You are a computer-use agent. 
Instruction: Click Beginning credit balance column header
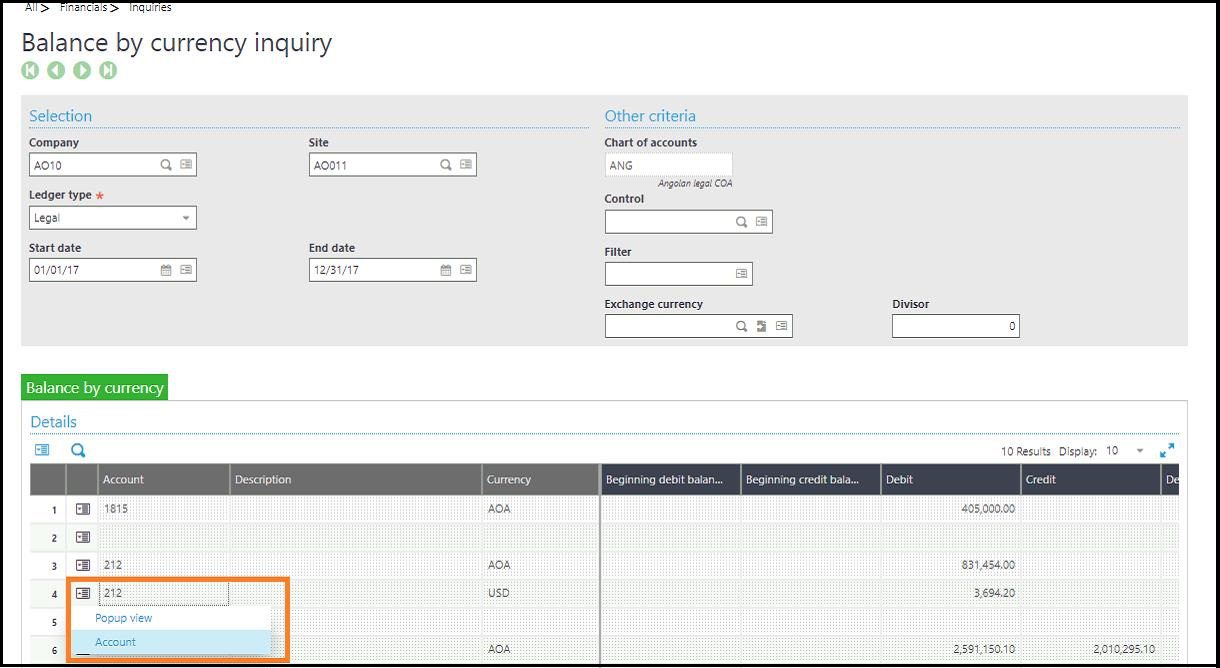coord(811,480)
